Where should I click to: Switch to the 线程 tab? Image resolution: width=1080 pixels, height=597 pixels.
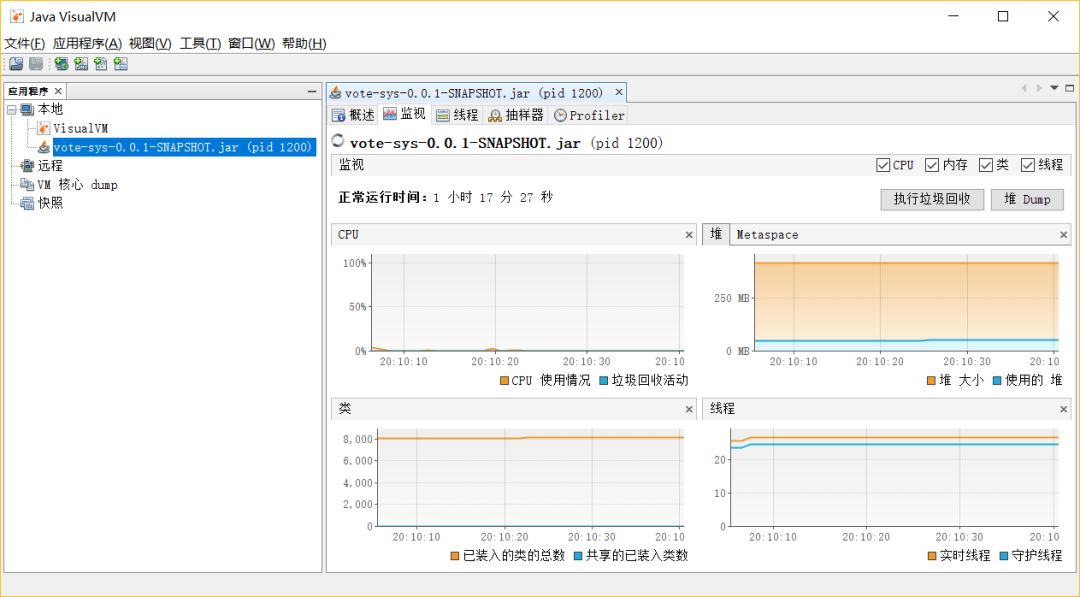[x=457, y=115]
